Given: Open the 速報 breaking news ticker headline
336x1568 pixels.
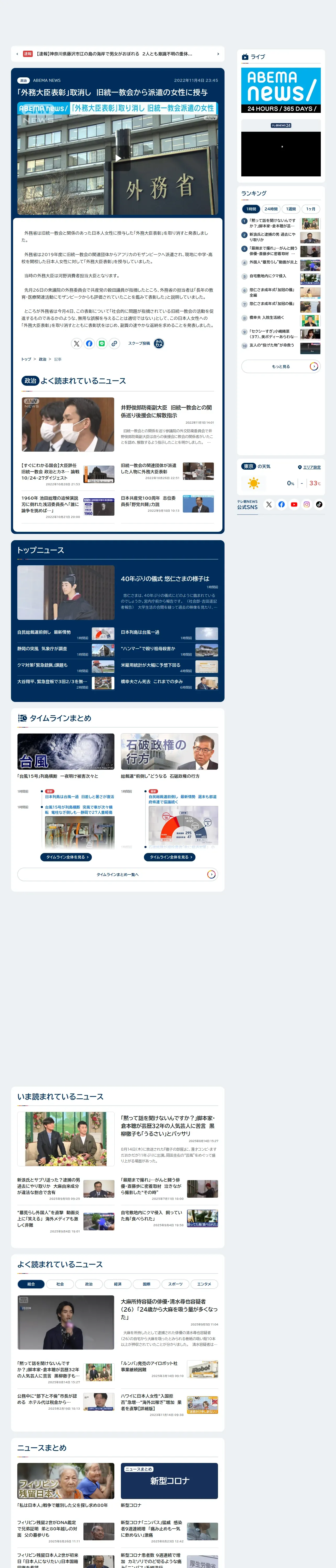Looking at the screenshot, I should point(114,54).
